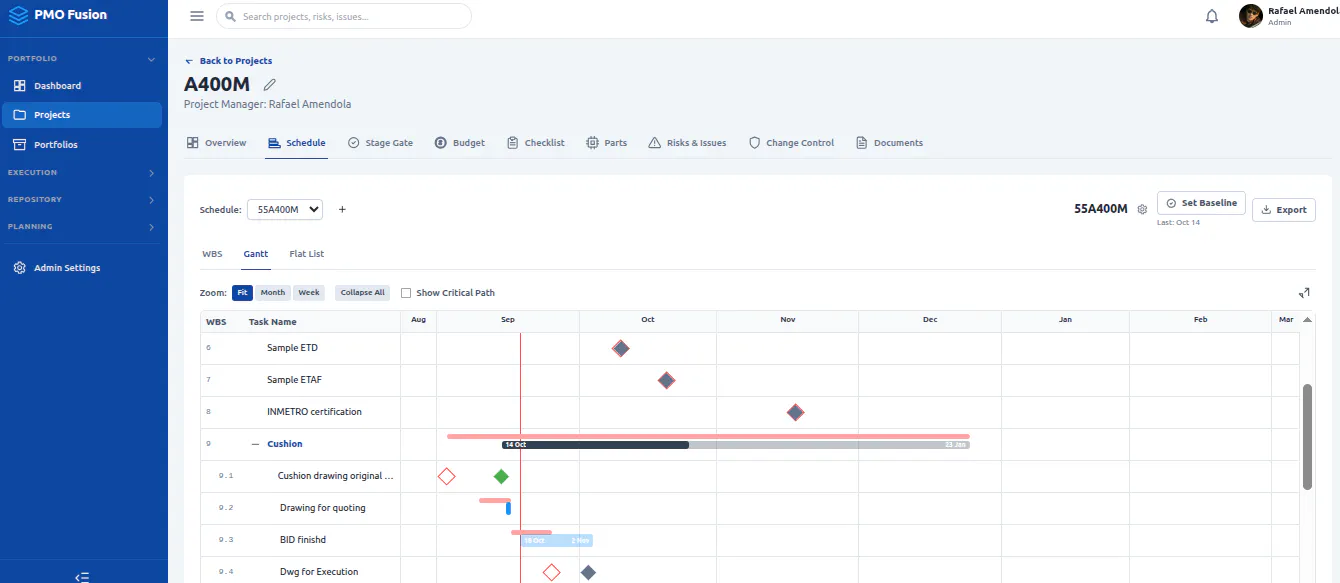
Task: Open the Schedule 55A400M dropdown
Action: pyautogui.click(x=285, y=210)
